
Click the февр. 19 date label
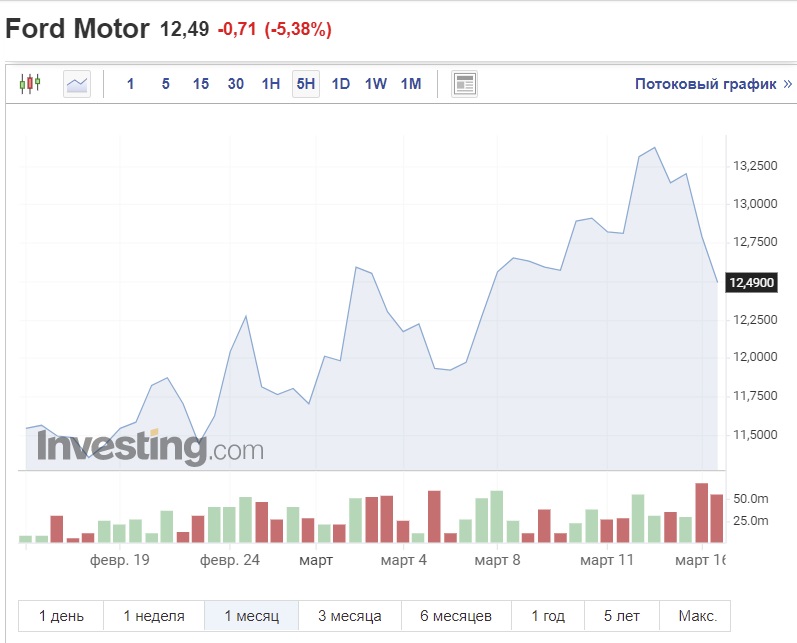tap(119, 560)
